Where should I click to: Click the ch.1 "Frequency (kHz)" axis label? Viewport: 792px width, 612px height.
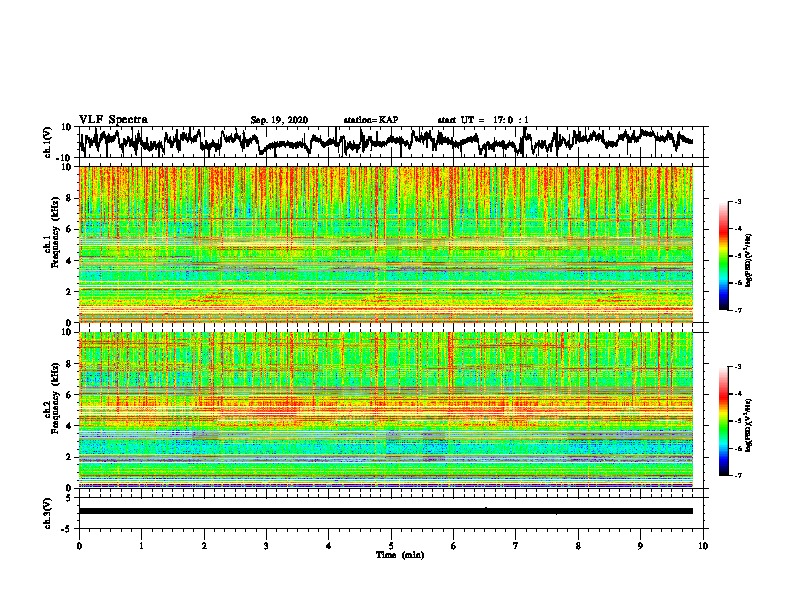coord(55,231)
